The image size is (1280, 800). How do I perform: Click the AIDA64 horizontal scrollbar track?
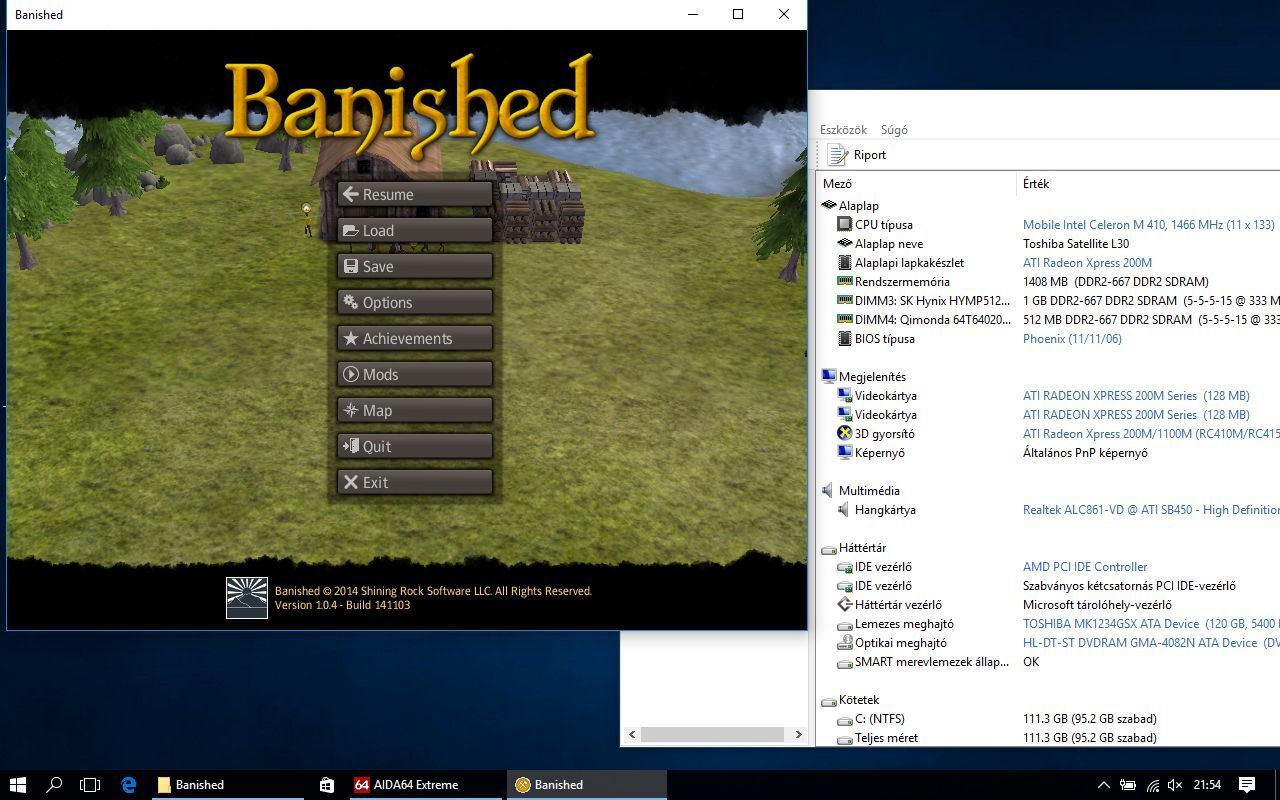pos(715,734)
